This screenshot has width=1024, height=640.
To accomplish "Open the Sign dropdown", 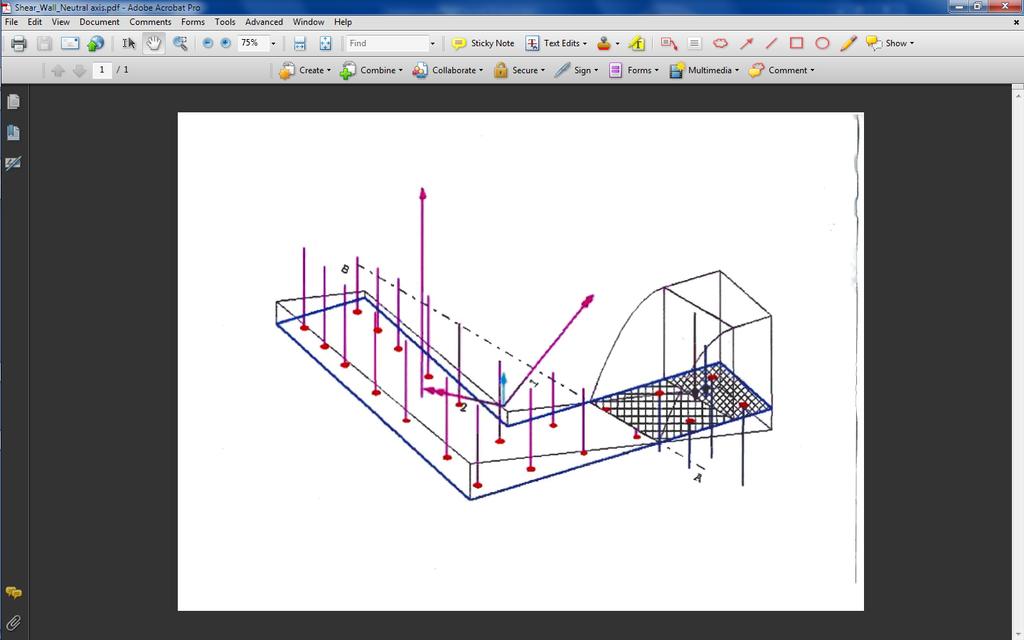I will (576, 71).
